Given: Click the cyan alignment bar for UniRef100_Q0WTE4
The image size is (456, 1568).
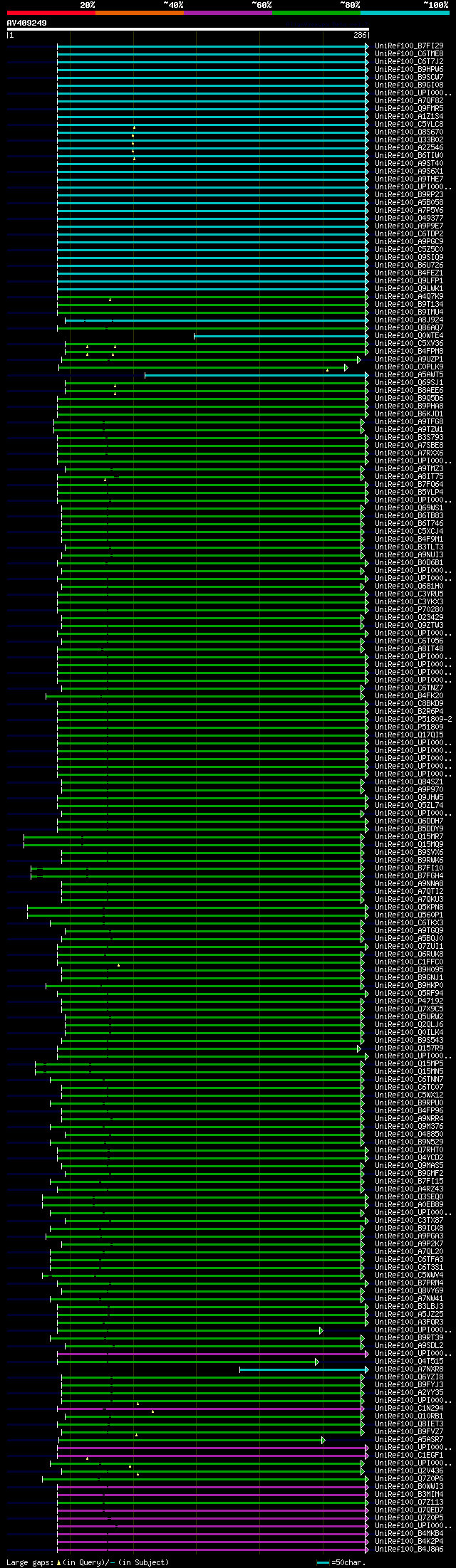Looking at the screenshot, I should (x=281, y=336).
